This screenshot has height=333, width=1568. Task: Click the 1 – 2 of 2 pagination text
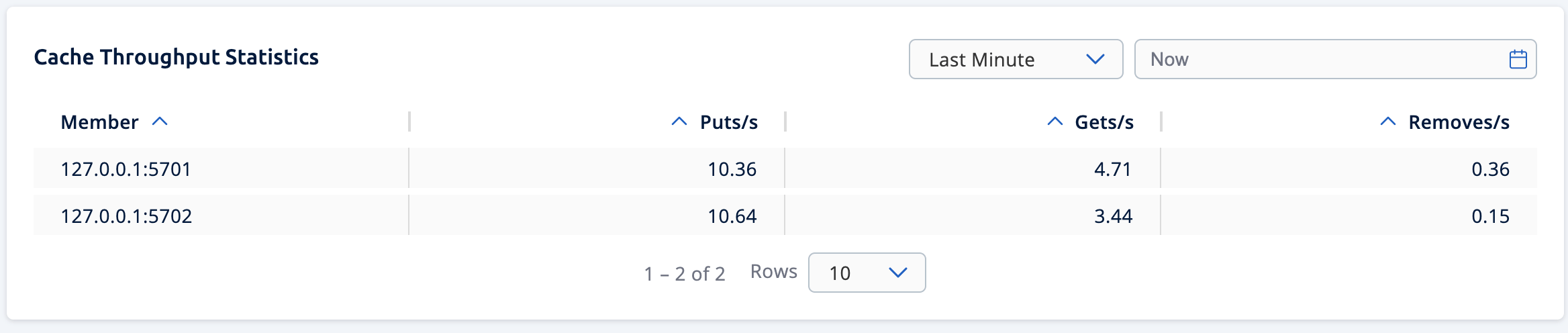[685, 273]
